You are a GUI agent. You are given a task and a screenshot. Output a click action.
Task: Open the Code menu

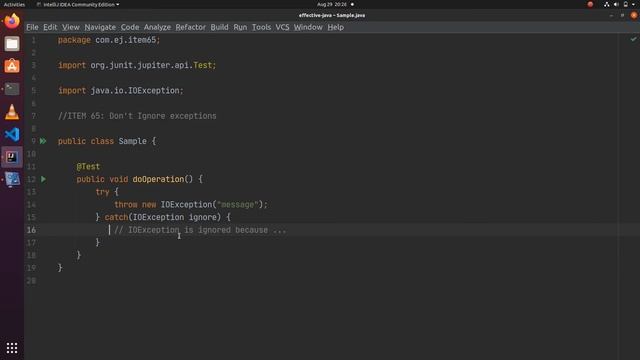coord(130,27)
